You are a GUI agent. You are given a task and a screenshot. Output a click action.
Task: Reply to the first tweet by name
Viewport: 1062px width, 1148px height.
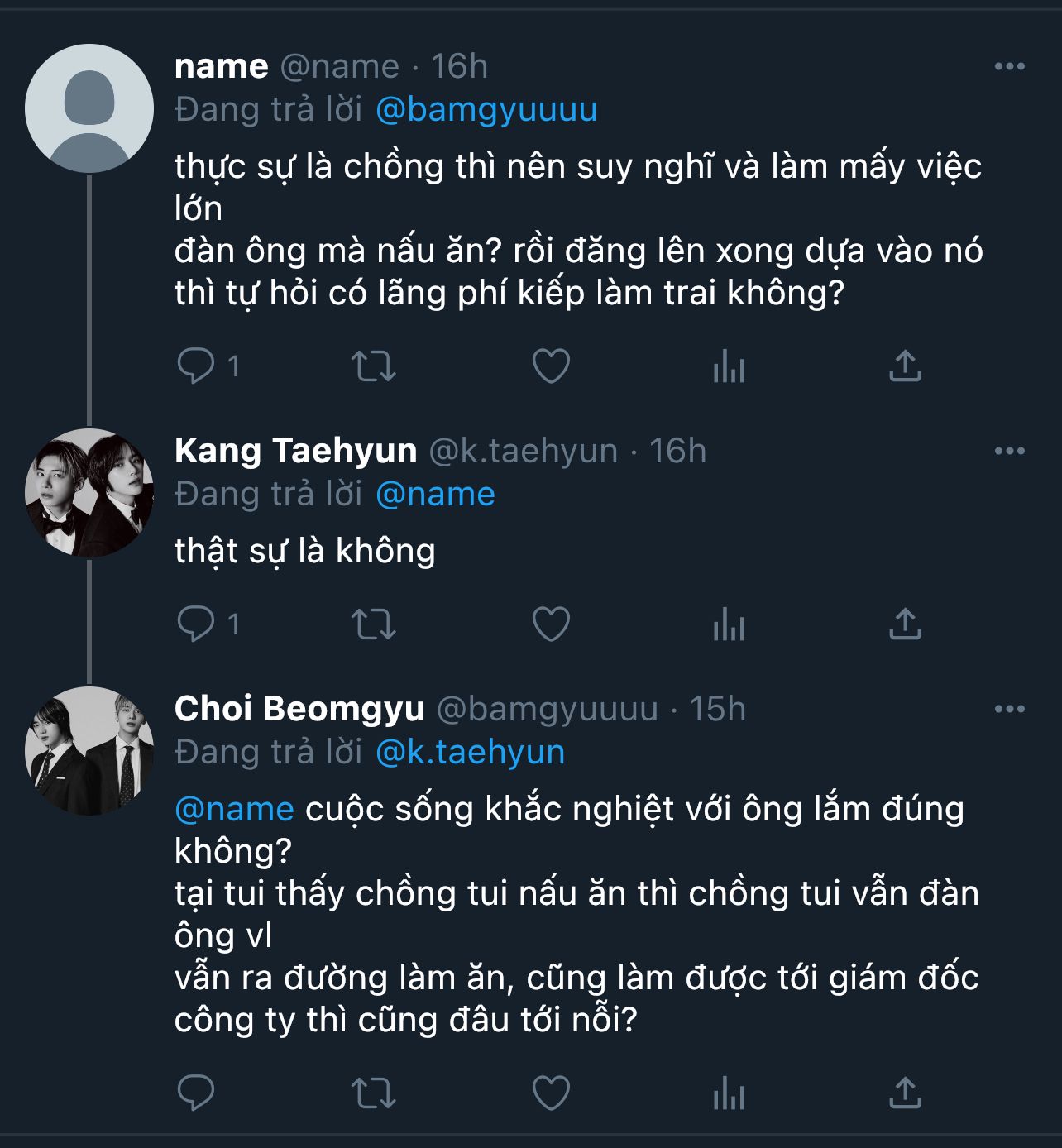(x=196, y=366)
